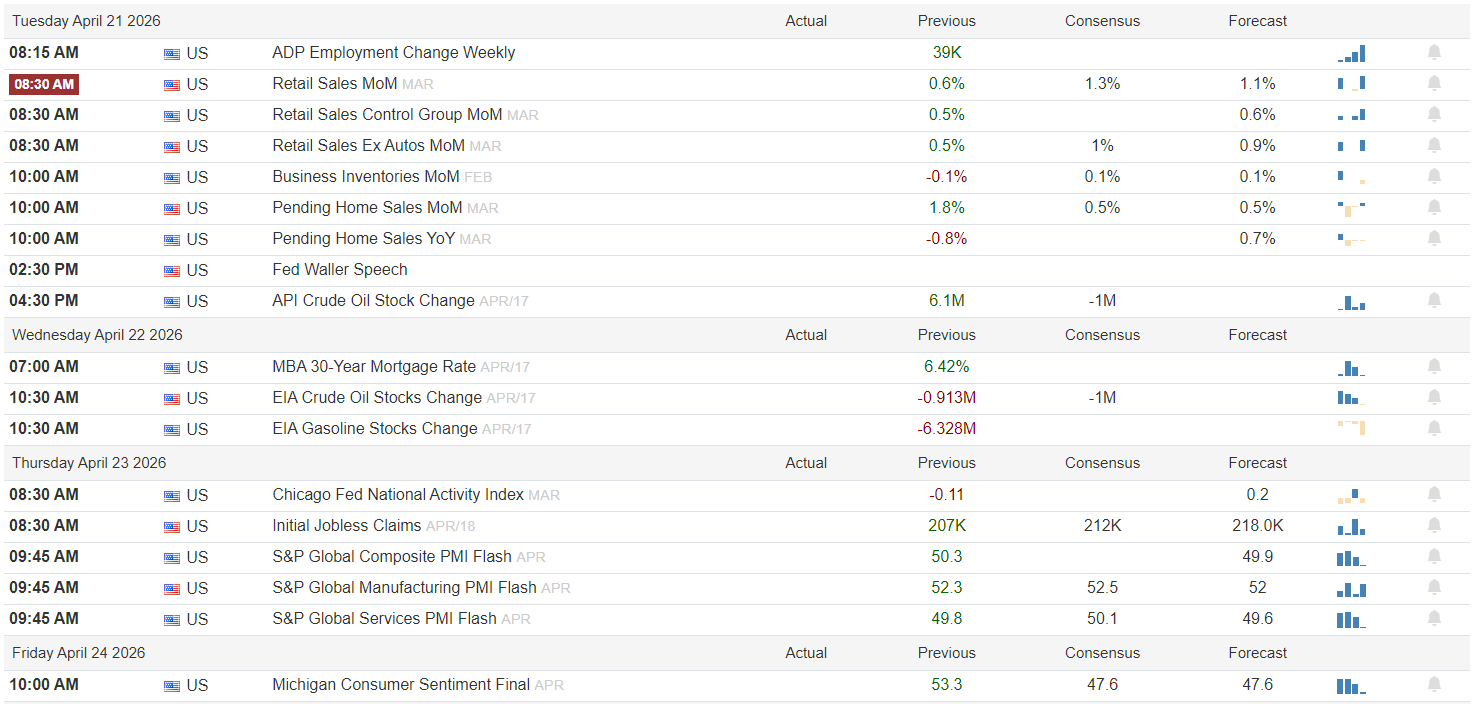Open mini chart for Initial Jobless Claims
Image resolution: width=1481 pixels, height=704 pixels.
pos(1351,526)
